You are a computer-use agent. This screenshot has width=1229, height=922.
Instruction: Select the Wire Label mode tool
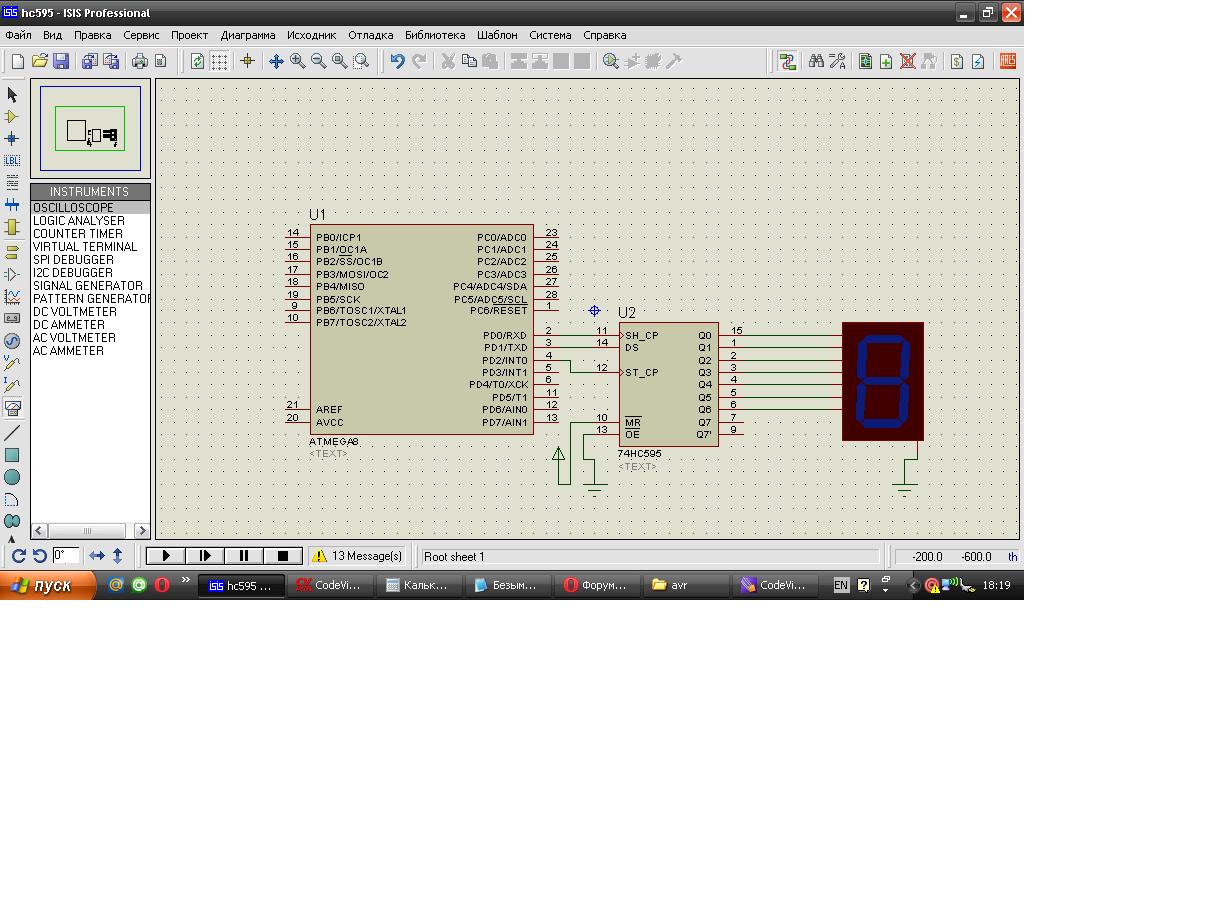pos(12,161)
